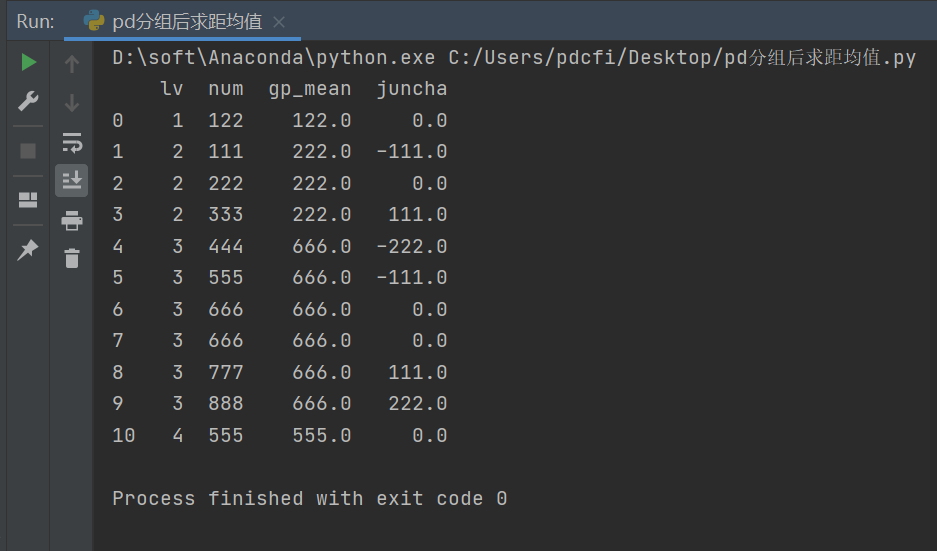Print the console output with the printer icon
Image resolution: width=937 pixels, height=551 pixels.
click(71, 220)
